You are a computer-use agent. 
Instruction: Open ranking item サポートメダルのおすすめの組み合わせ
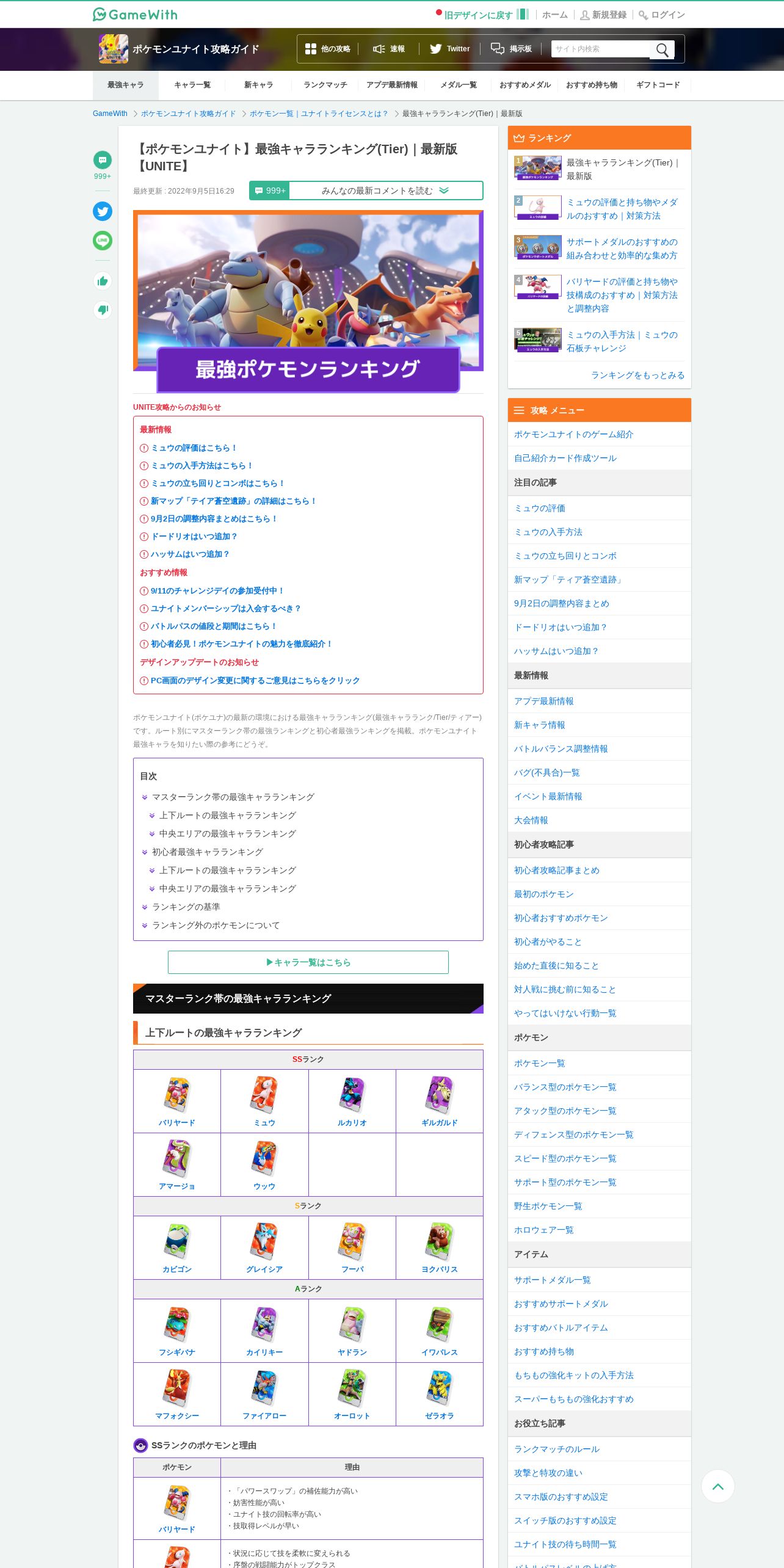[x=622, y=249]
